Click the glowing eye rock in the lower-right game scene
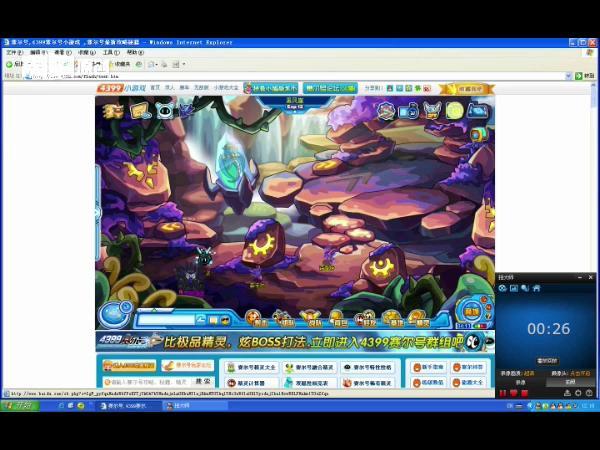The height and width of the screenshot is (450, 600). (383, 266)
